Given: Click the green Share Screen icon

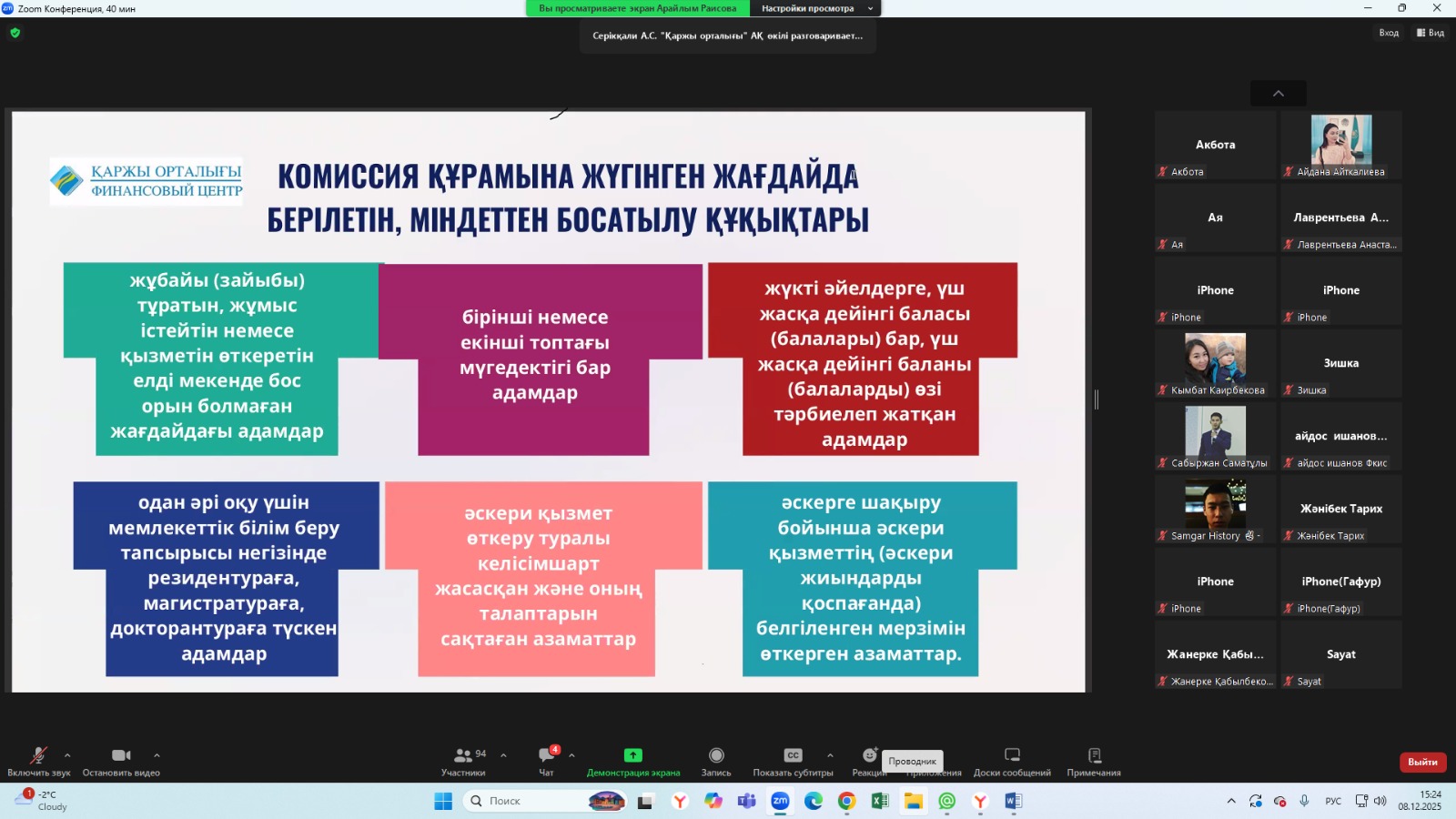Looking at the screenshot, I should [632, 755].
